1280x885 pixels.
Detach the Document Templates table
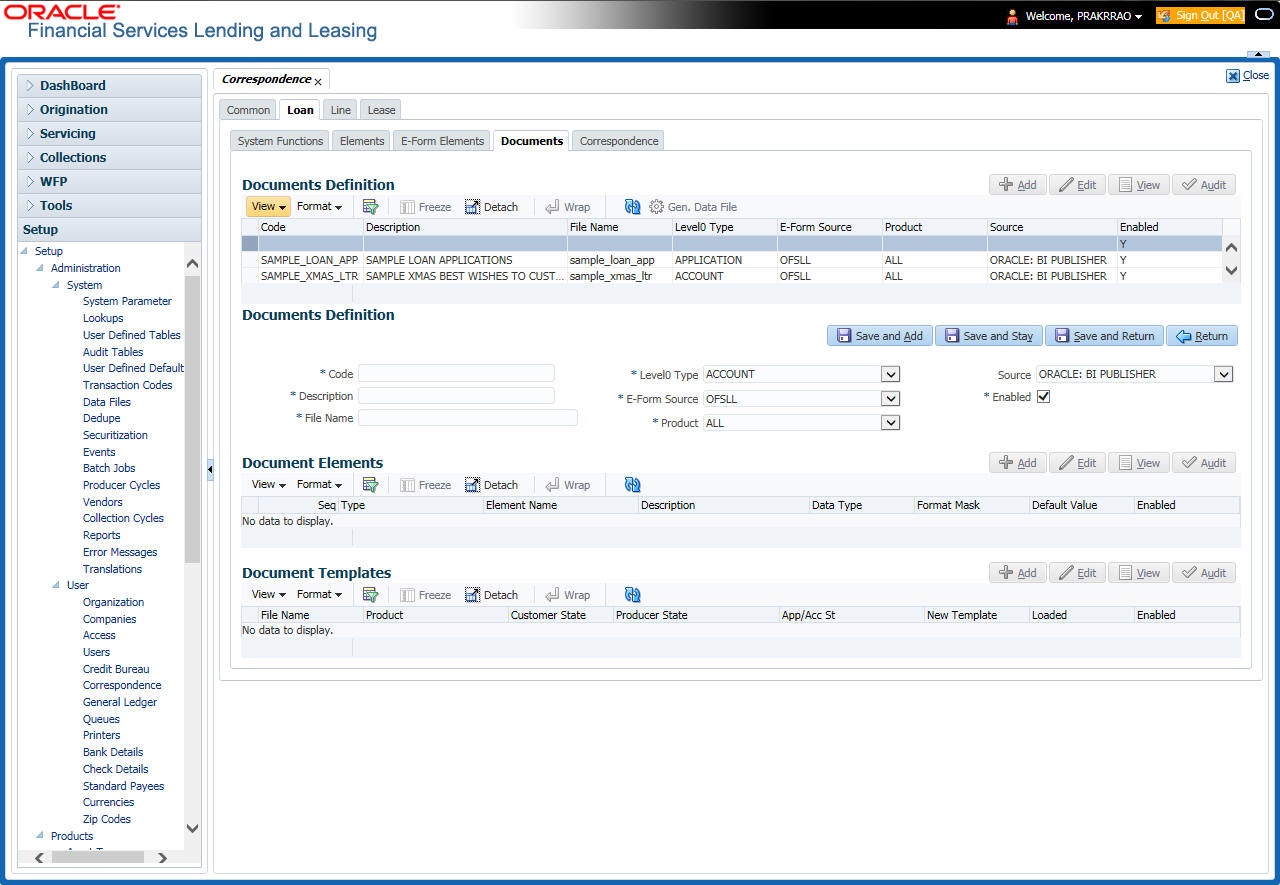click(x=491, y=595)
